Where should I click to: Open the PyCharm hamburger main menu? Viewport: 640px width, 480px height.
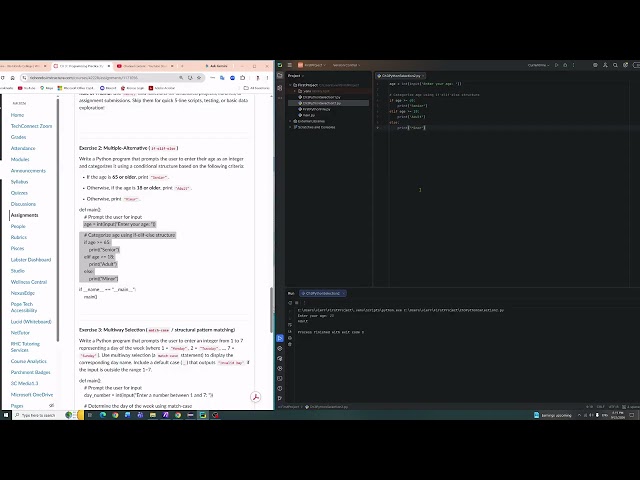point(290,65)
